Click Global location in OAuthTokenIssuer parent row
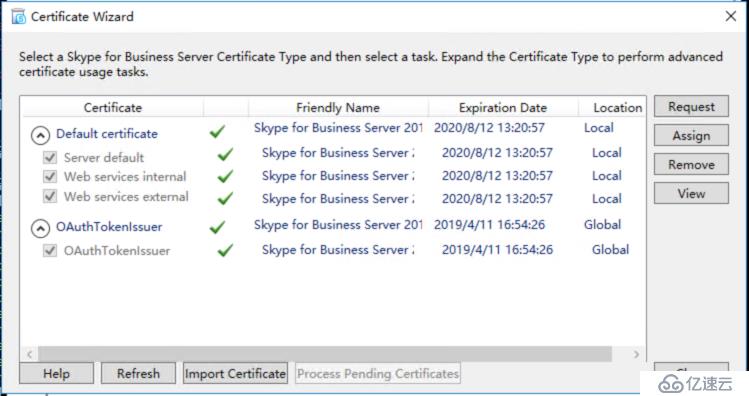This screenshot has width=749, height=396. (602, 225)
